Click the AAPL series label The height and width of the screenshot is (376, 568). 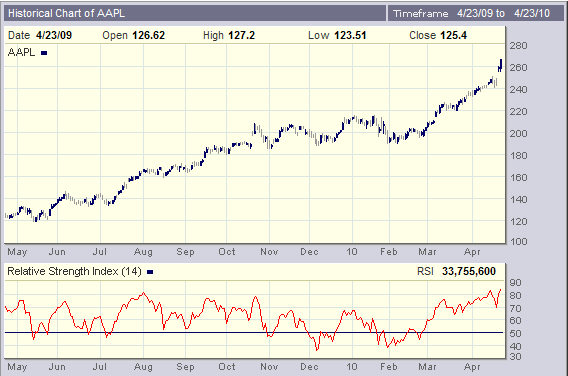point(21,53)
